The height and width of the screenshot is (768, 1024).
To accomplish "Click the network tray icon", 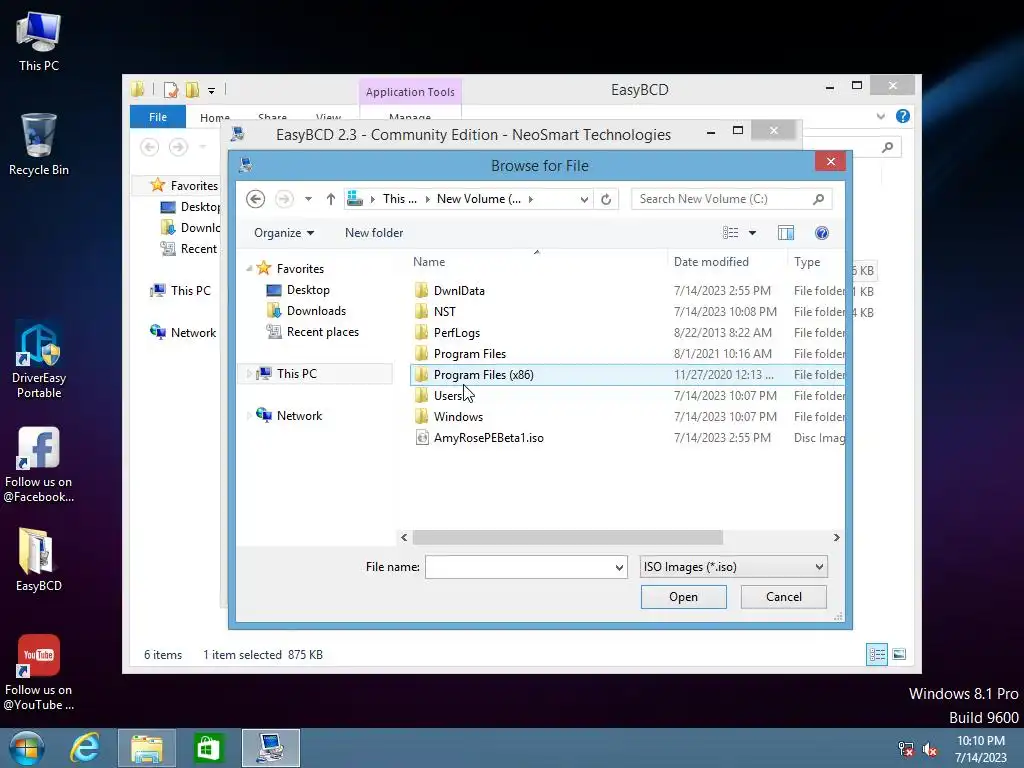I will tap(906, 749).
